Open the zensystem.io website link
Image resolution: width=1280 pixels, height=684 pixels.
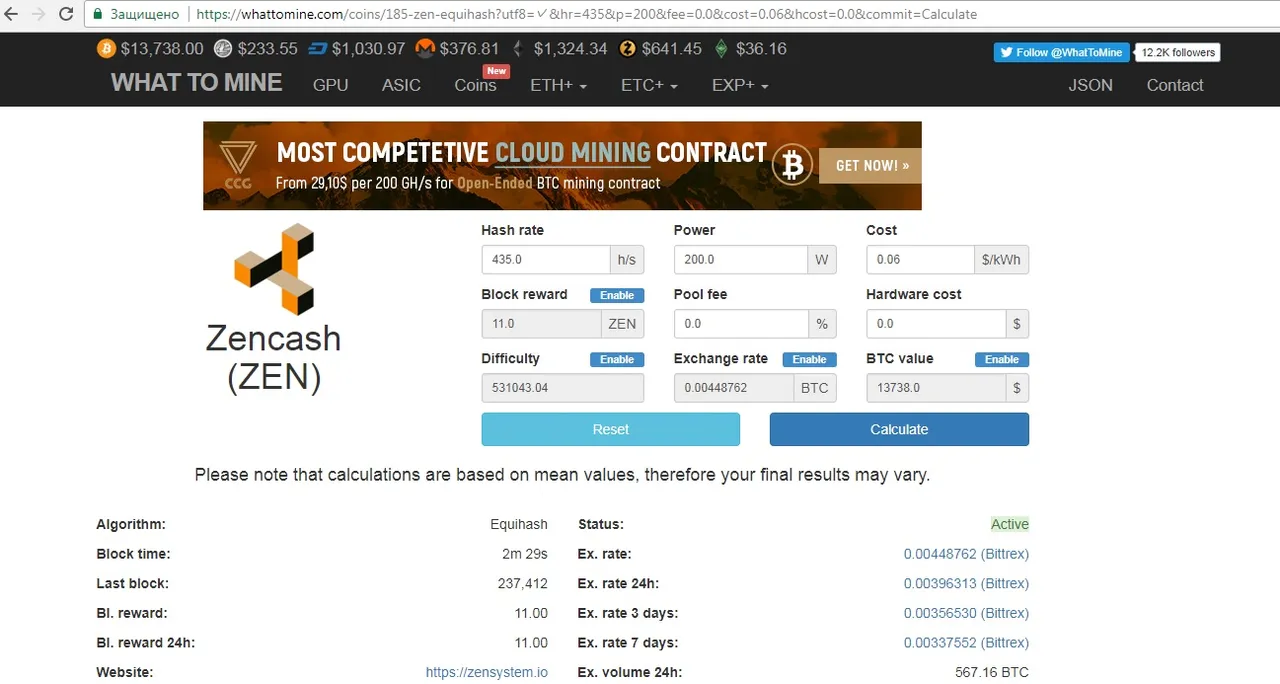click(x=487, y=672)
